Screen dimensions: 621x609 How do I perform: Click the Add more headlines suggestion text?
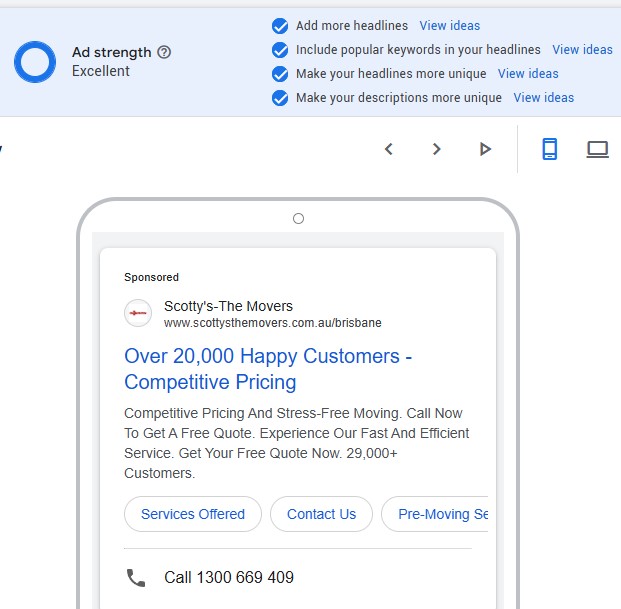(352, 26)
